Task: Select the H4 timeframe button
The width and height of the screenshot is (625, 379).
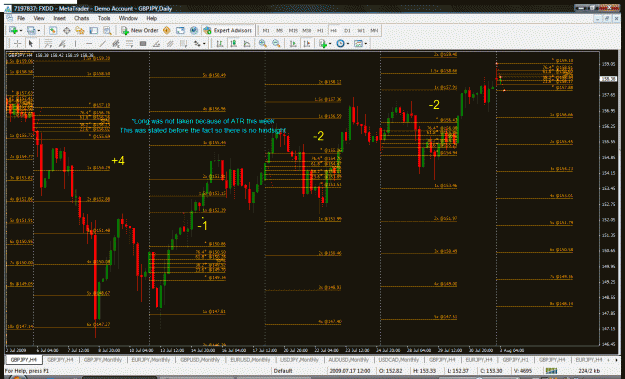Action: (x=334, y=30)
